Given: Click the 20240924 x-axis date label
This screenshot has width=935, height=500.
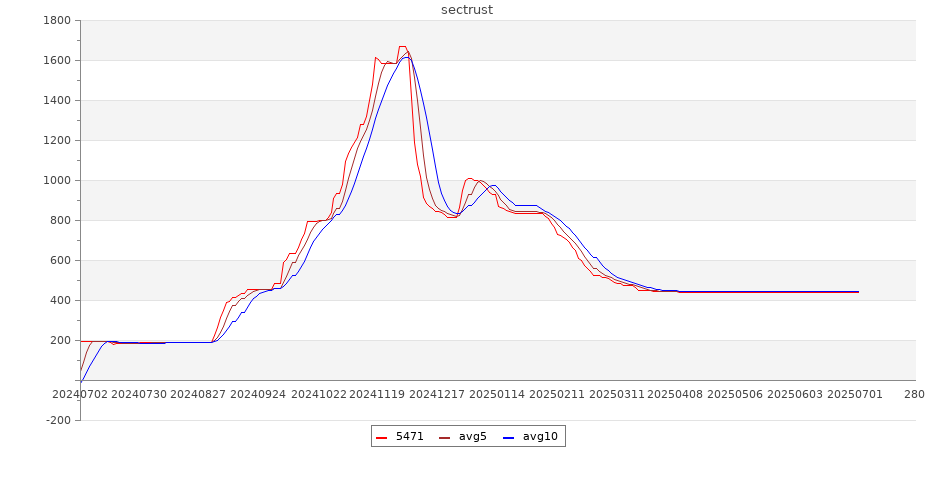Looking at the screenshot, I should click(258, 395).
